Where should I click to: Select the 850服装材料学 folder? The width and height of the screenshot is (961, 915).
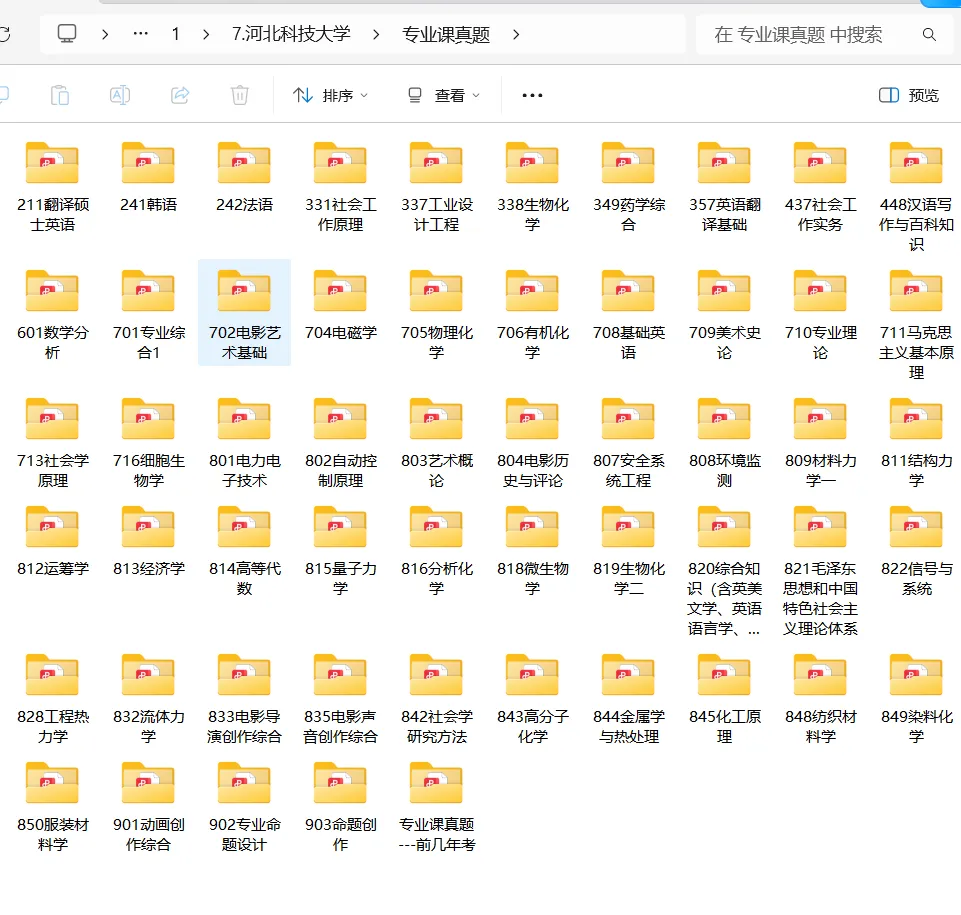tap(53, 808)
